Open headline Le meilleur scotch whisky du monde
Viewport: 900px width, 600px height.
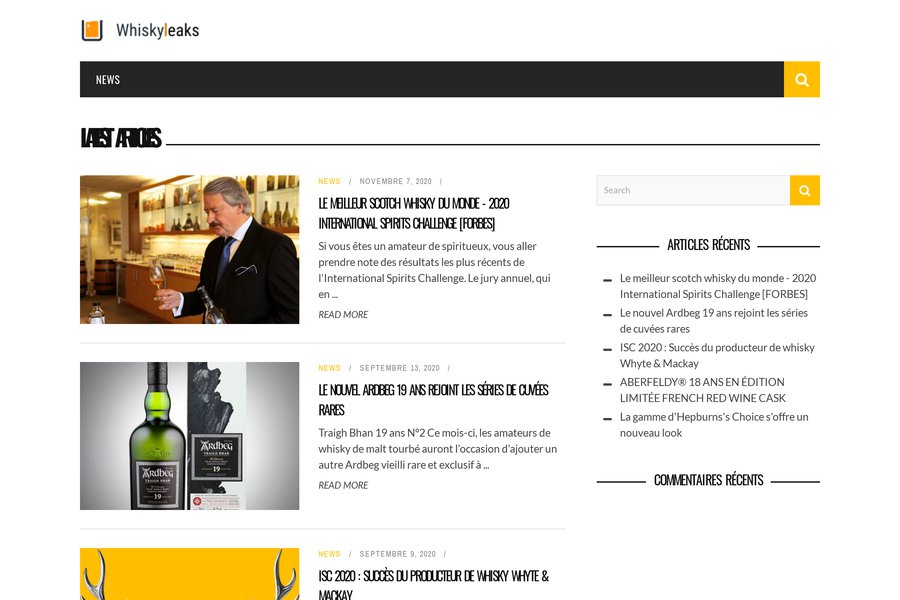(414, 213)
